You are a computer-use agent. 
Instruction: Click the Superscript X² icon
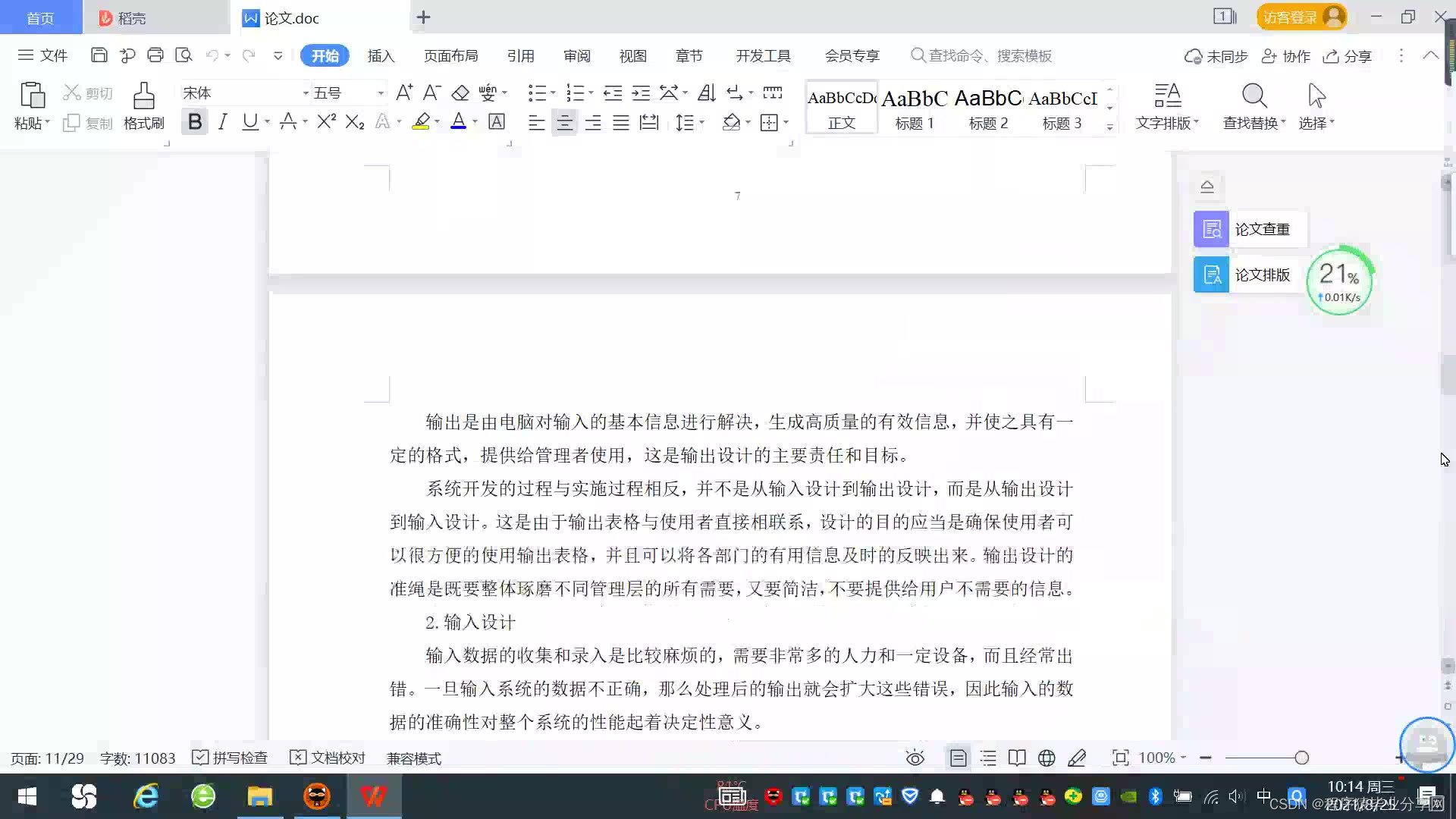coord(326,122)
